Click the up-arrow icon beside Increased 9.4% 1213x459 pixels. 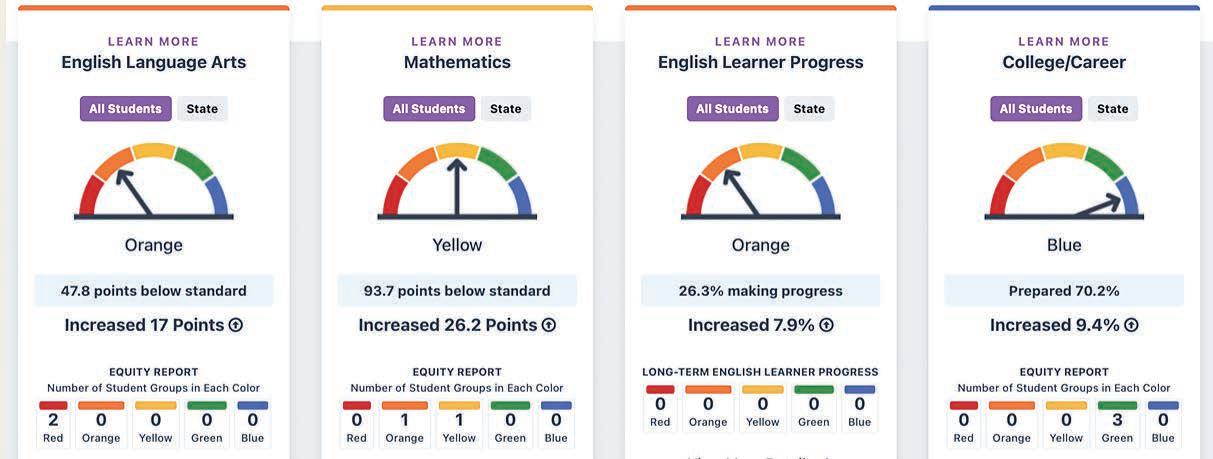[x=1131, y=325]
